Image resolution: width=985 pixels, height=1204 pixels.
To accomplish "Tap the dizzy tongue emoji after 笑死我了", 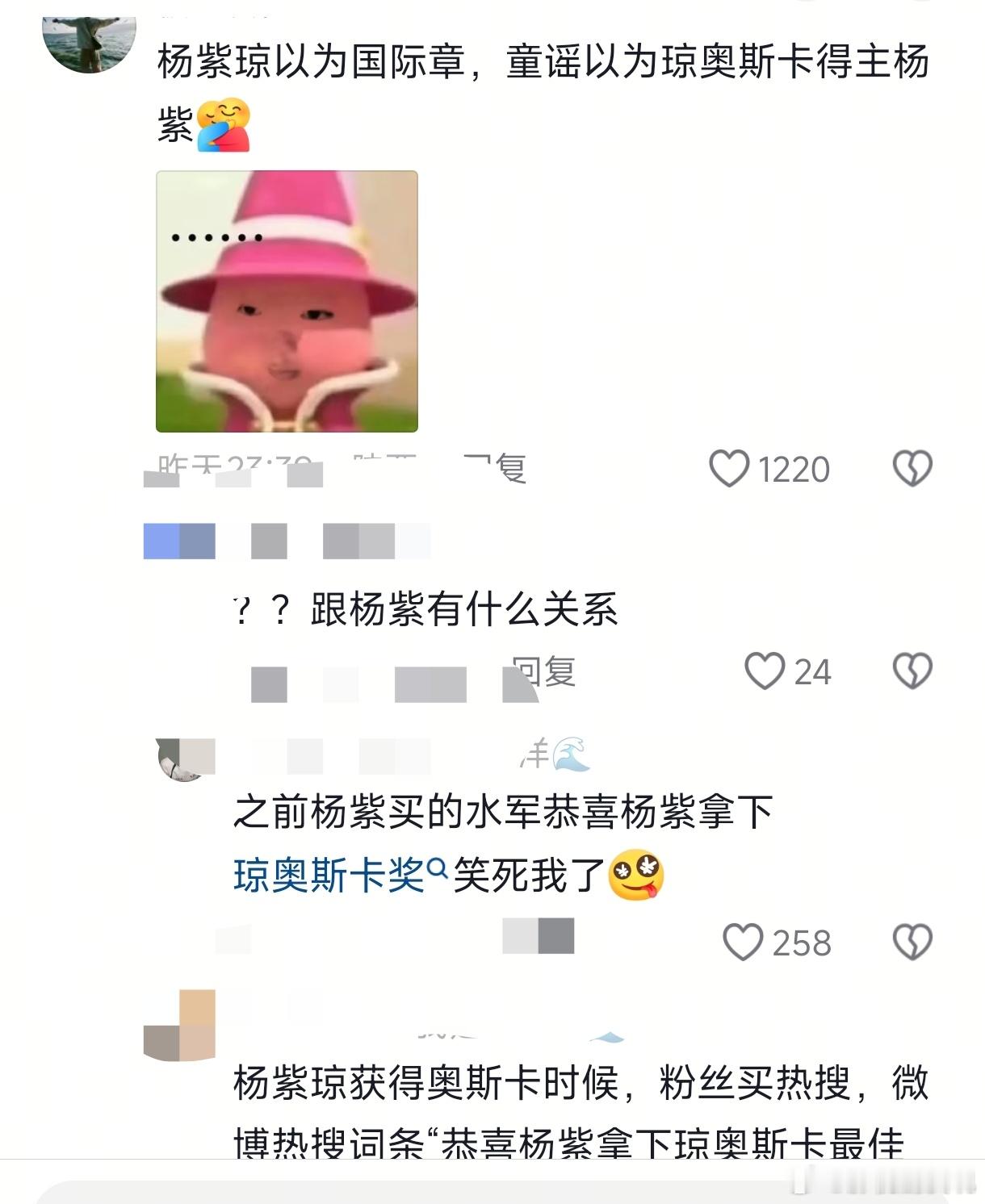I will [636, 876].
